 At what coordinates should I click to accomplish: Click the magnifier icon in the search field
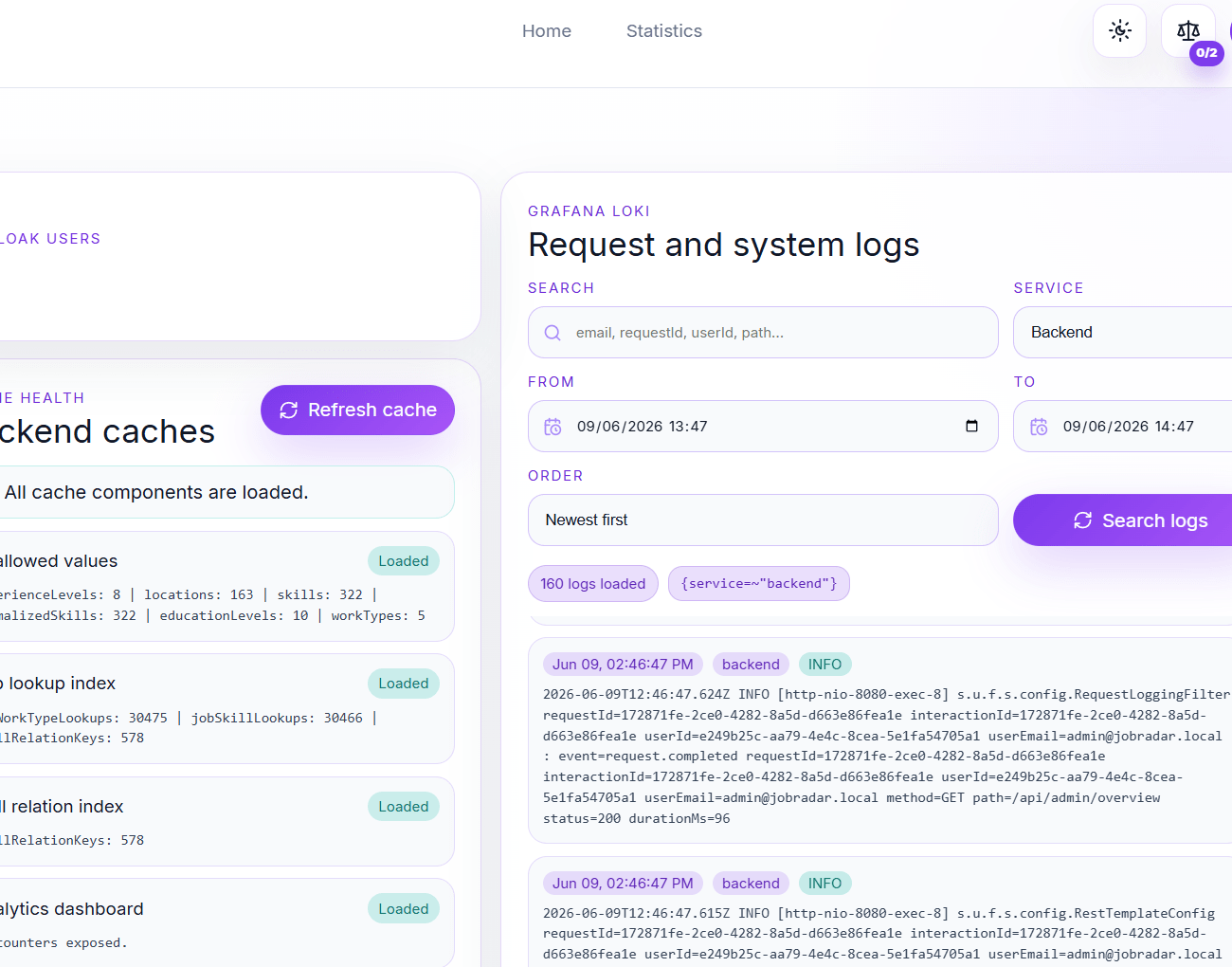553,333
